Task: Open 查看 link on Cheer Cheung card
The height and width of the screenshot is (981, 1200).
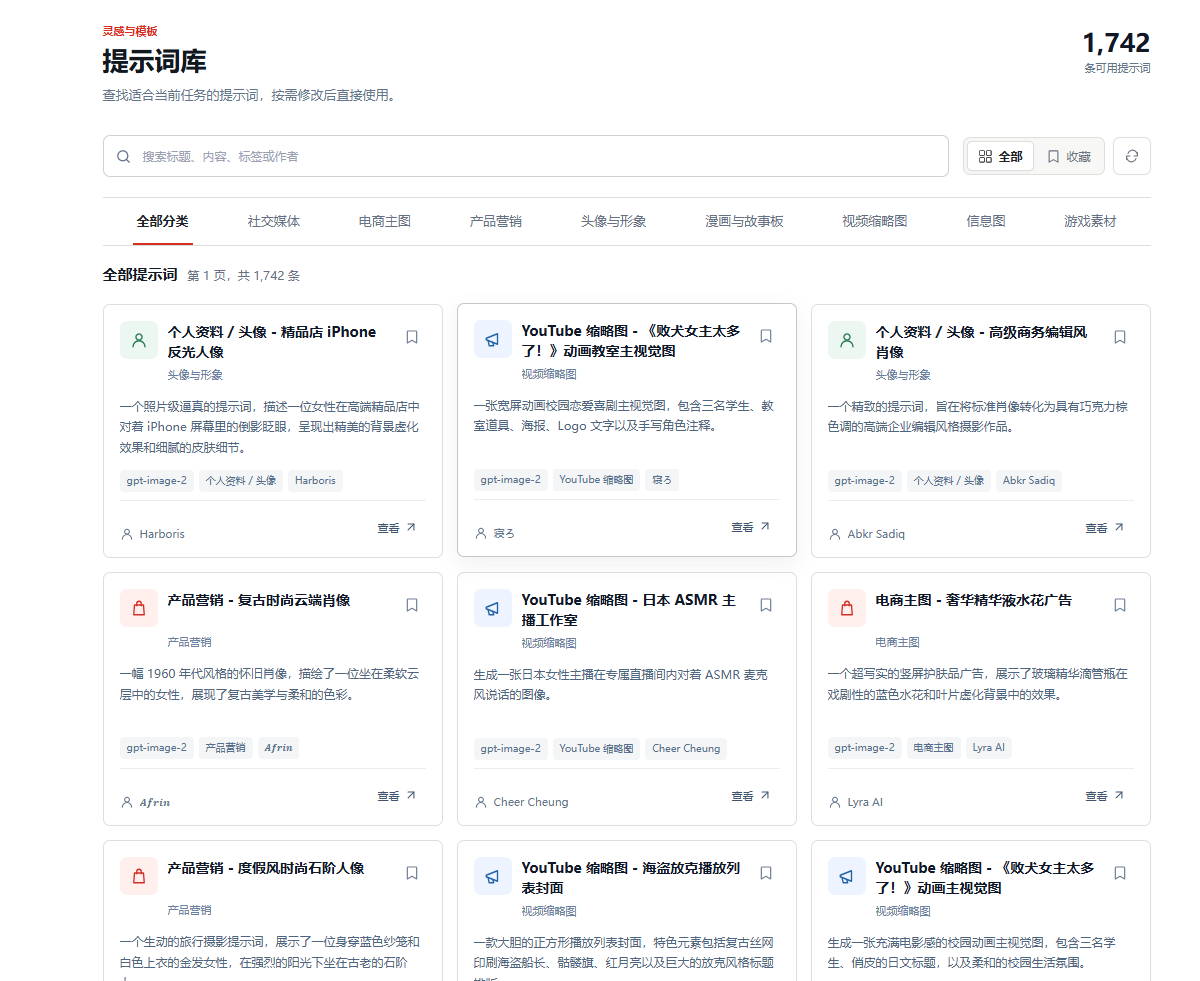Action: (751, 796)
